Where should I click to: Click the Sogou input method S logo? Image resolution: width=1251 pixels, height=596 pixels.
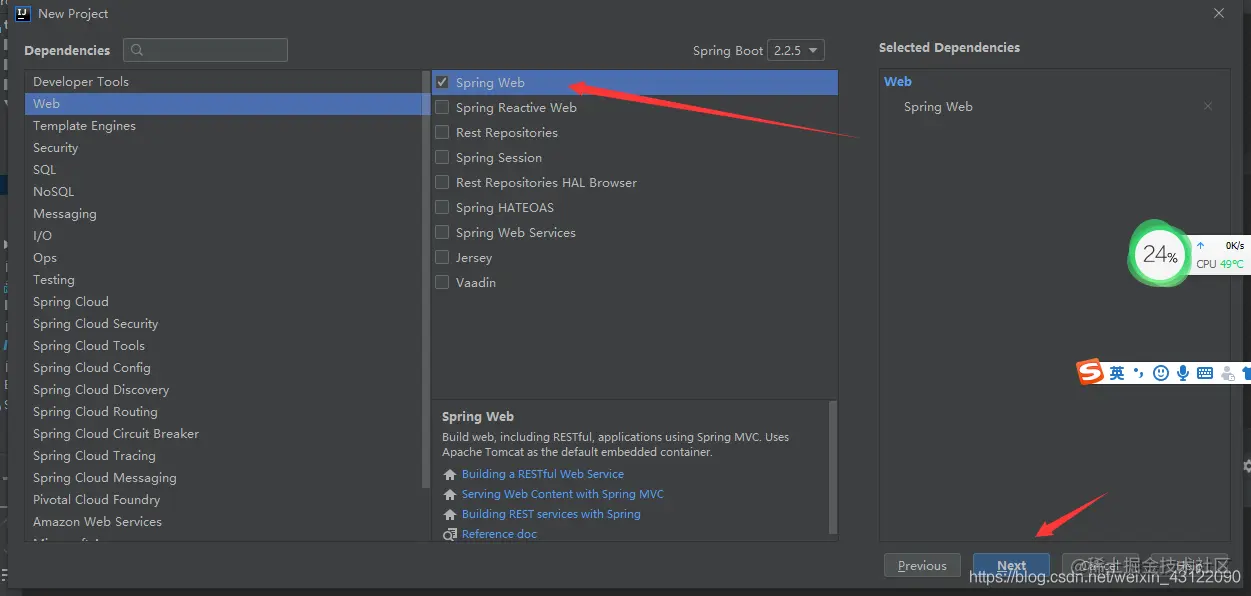click(x=1090, y=372)
